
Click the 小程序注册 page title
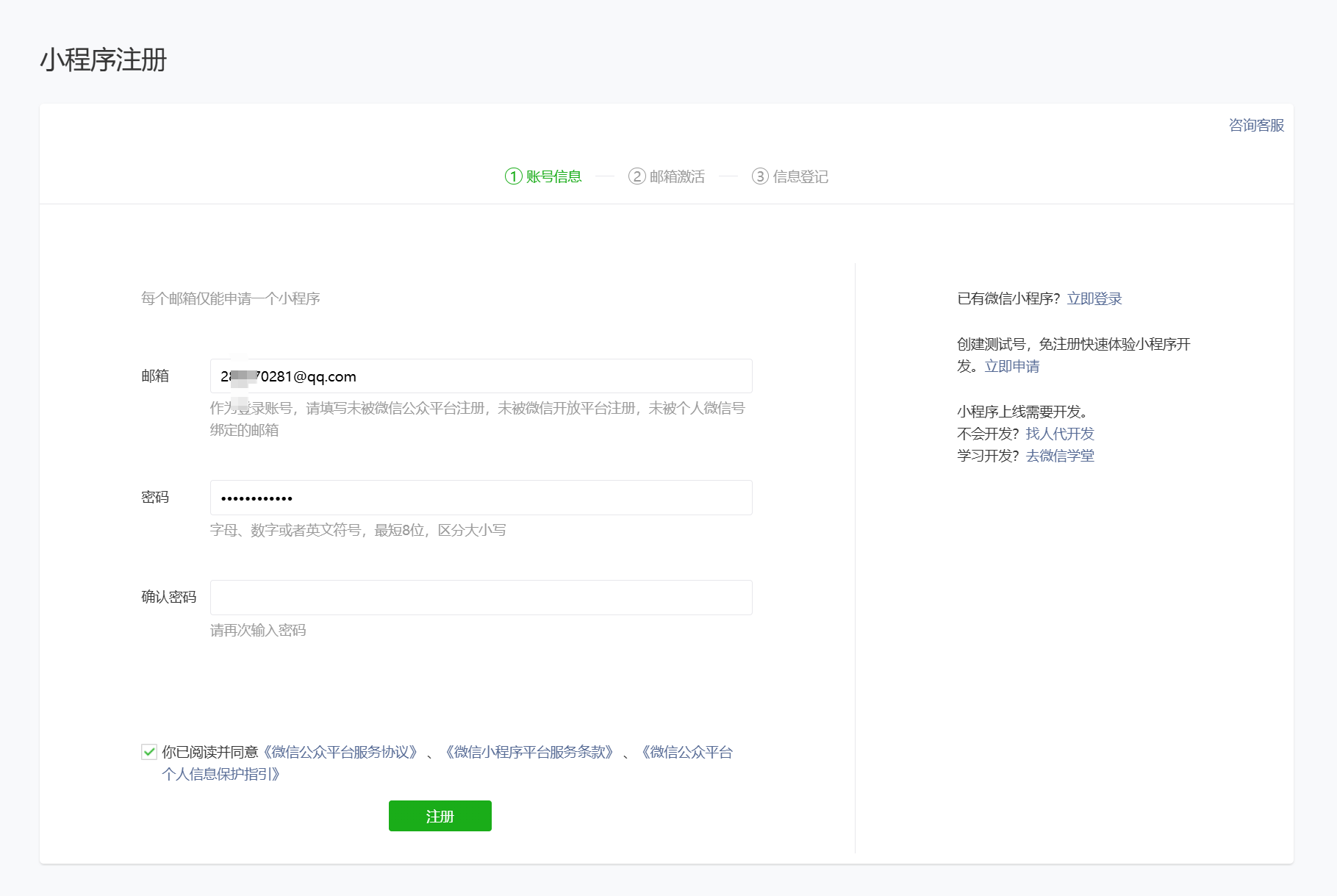[x=104, y=60]
